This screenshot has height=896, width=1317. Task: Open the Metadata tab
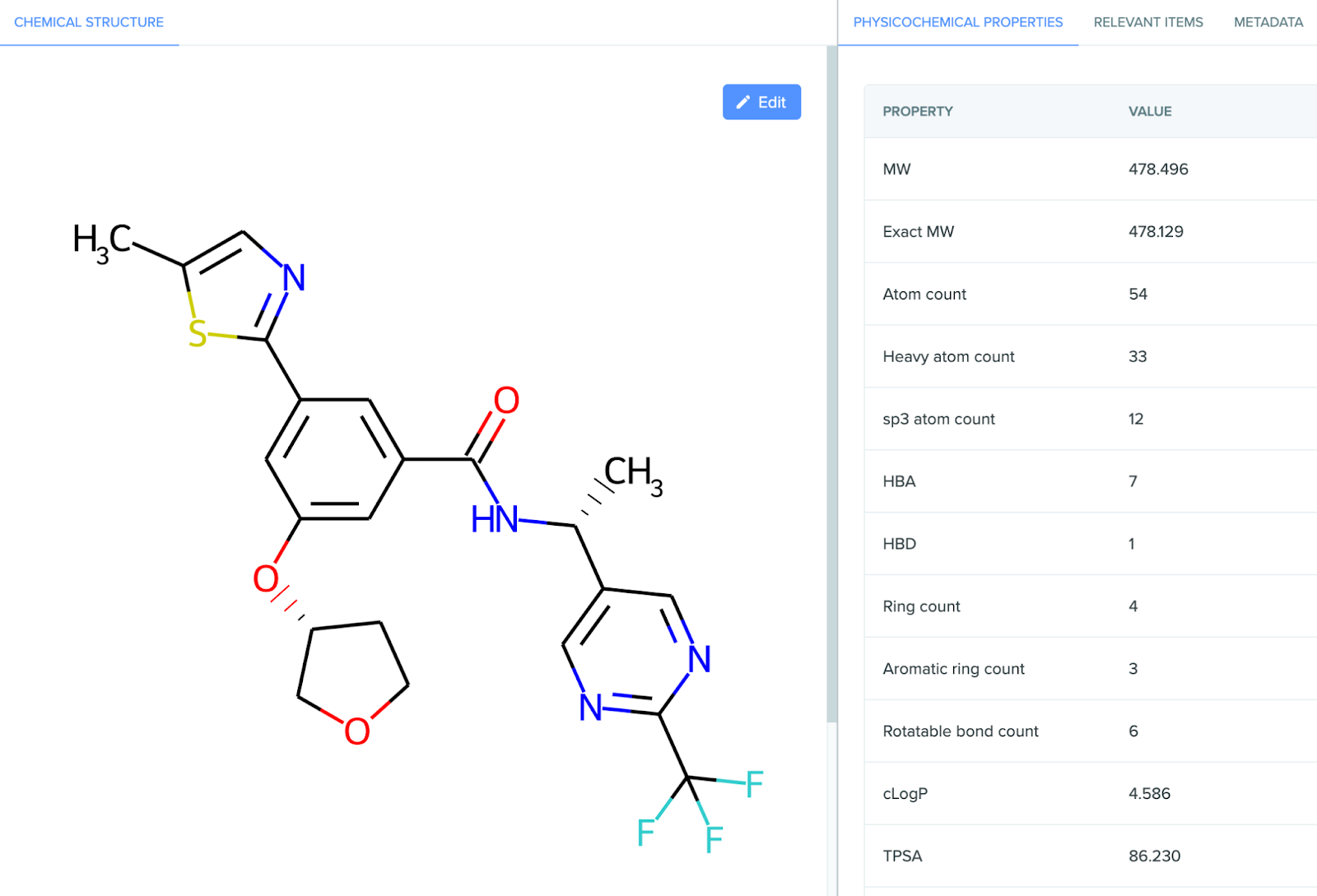[1268, 22]
